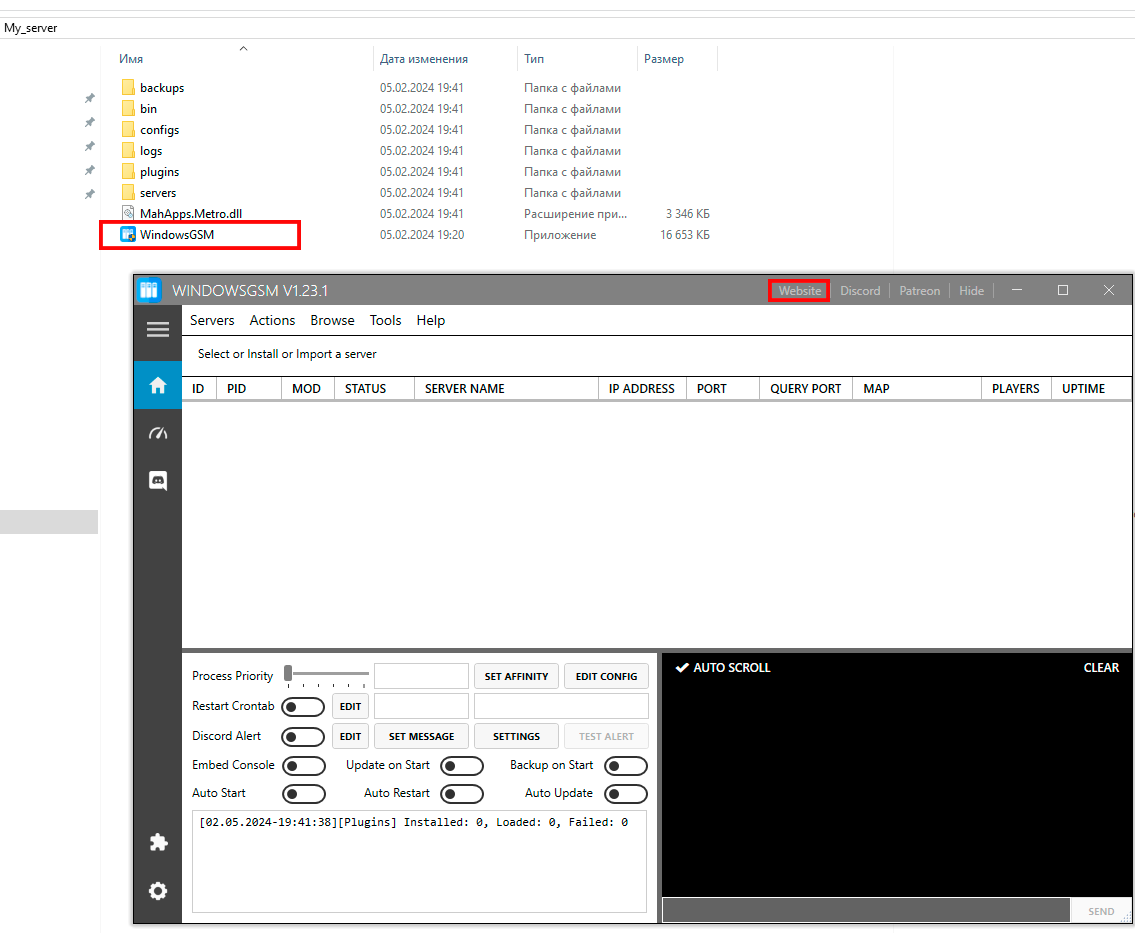Click the console command input field

pyautogui.click(x=866, y=911)
